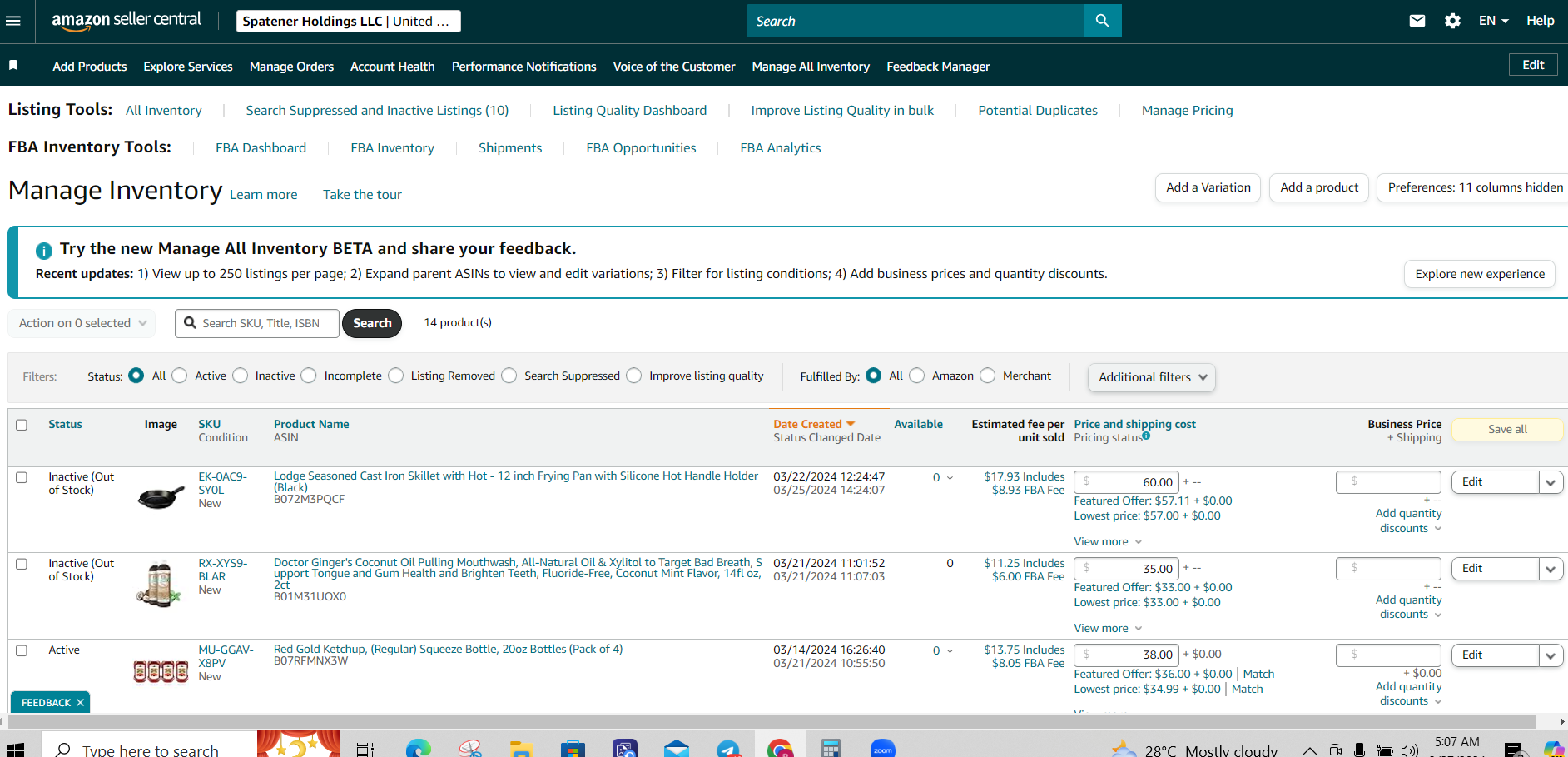Open Edit dropdown arrow for ketchup row
Image resolution: width=1568 pixels, height=757 pixels.
1551,655
